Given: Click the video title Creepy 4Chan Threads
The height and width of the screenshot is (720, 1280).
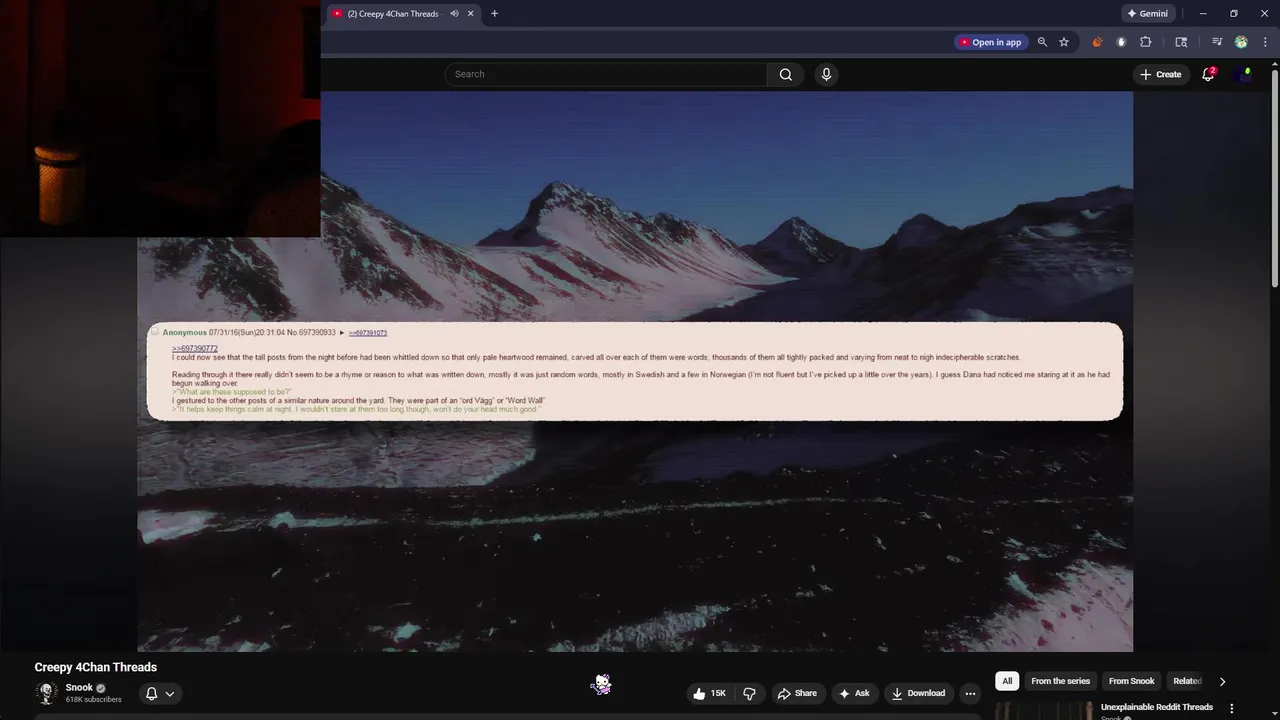Looking at the screenshot, I should [x=96, y=667].
